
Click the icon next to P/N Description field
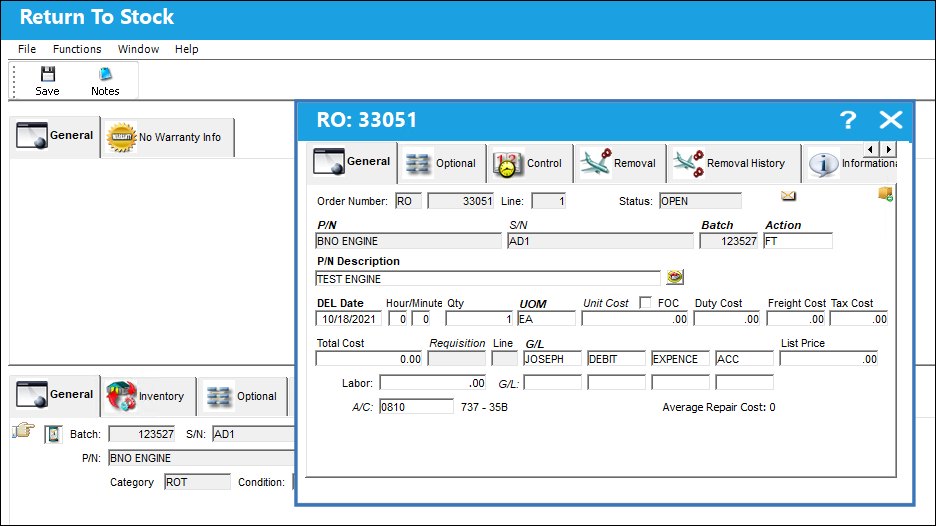675,277
